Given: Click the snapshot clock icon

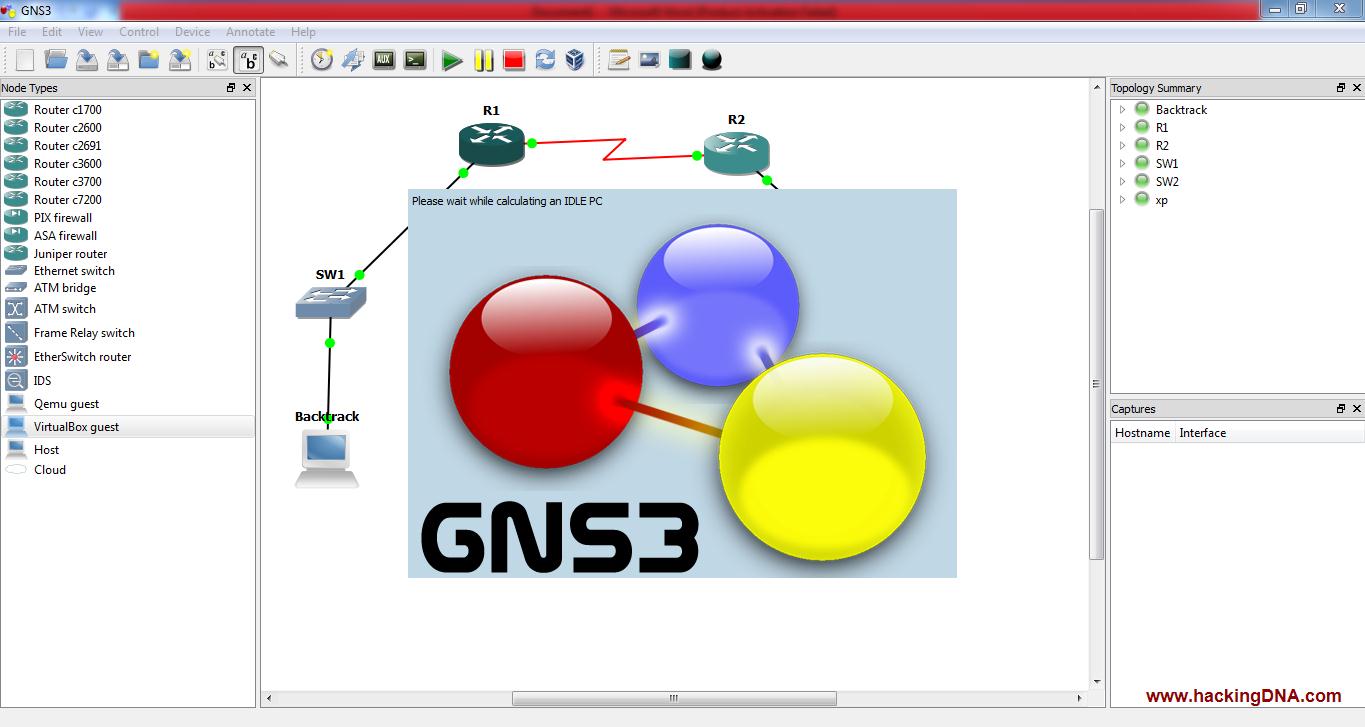Looking at the screenshot, I should [322, 60].
